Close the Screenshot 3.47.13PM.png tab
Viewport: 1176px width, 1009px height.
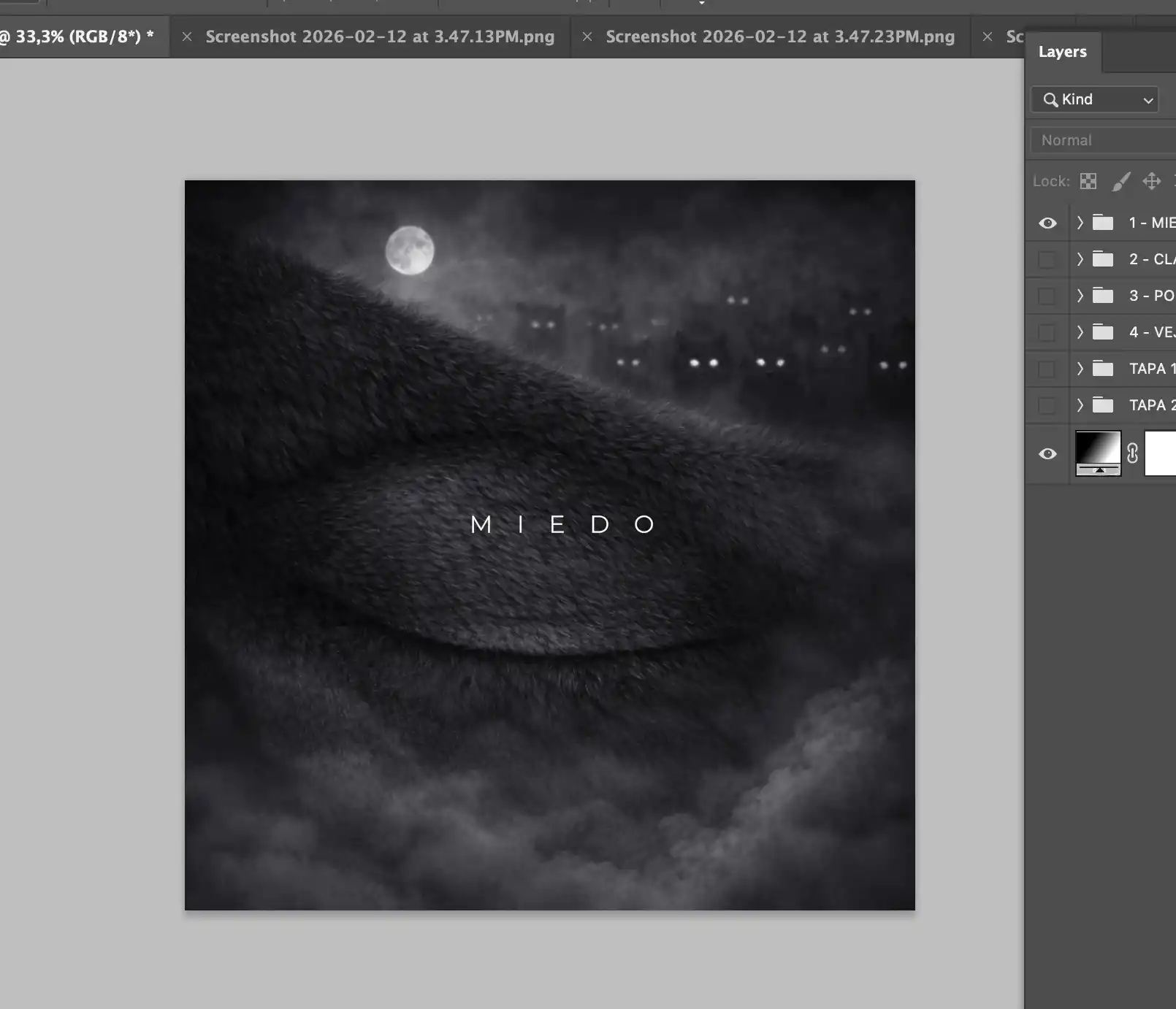187,37
